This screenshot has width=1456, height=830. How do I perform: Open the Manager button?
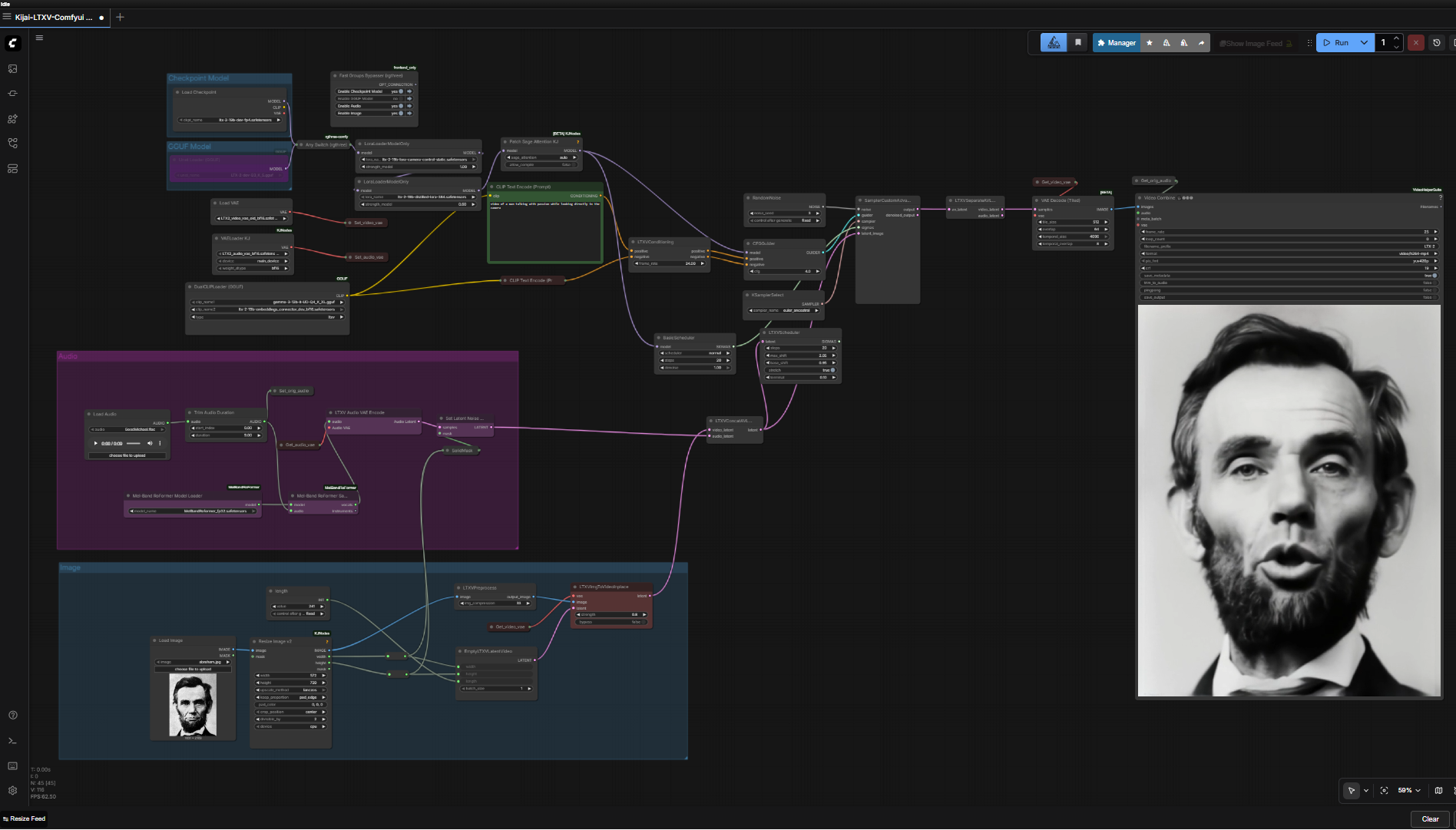coord(1117,43)
